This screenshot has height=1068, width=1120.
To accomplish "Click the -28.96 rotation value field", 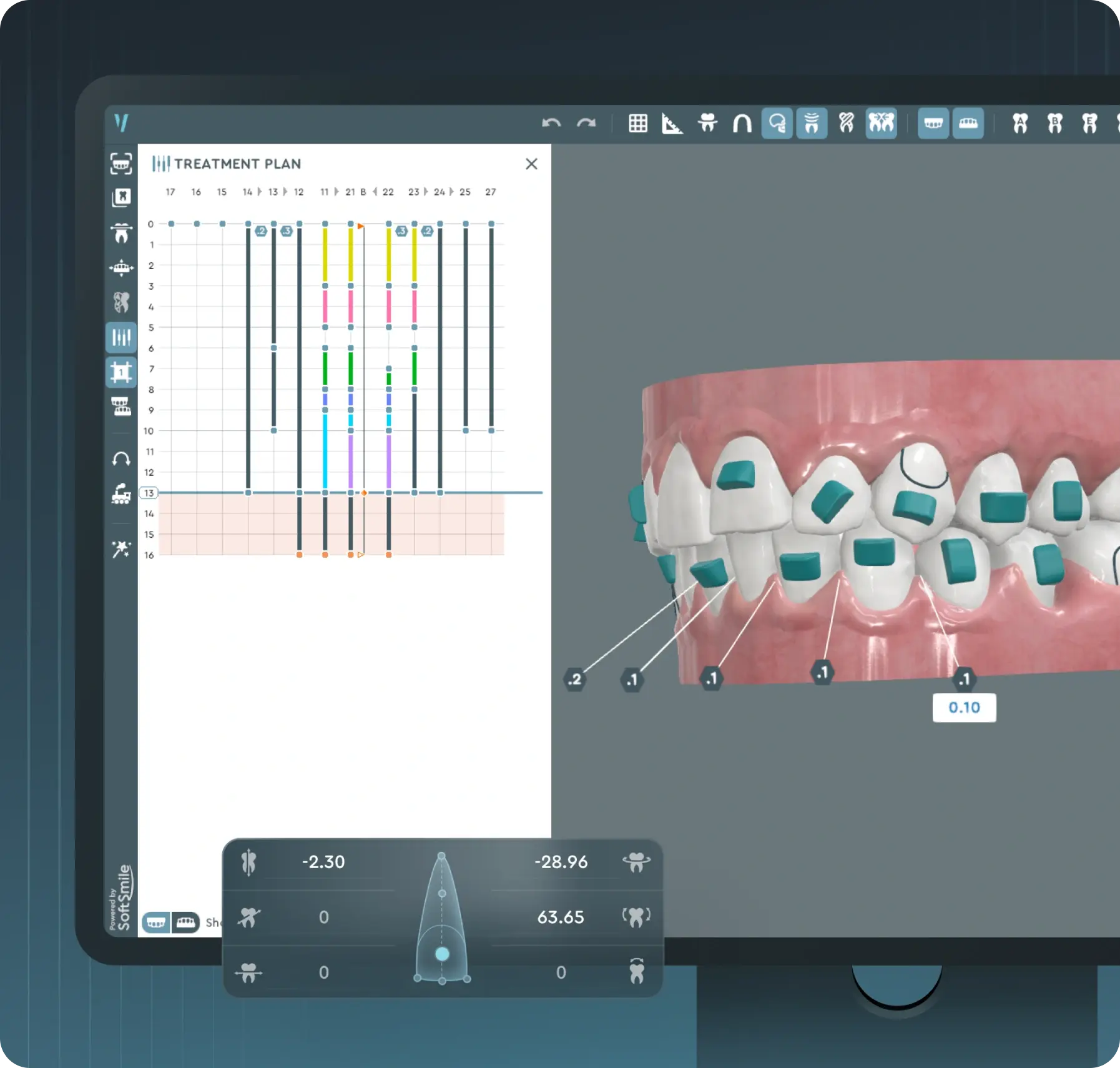I will (561, 862).
